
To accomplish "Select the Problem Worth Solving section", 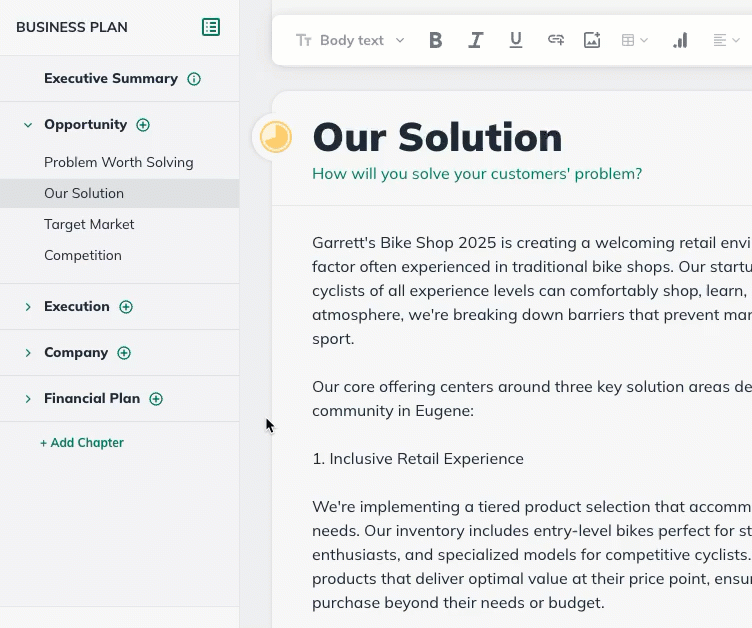I will pos(119,162).
